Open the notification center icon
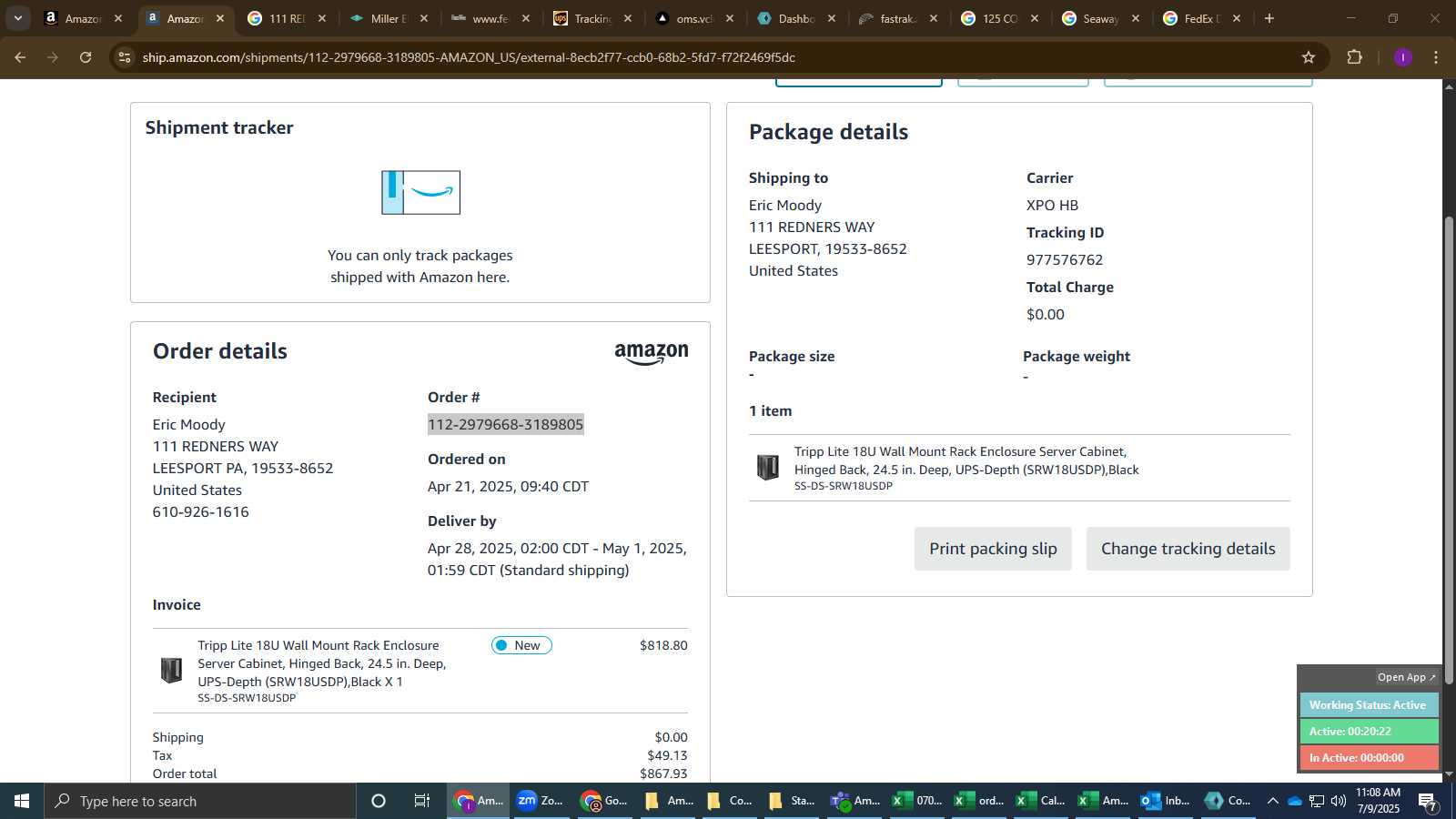Viewport: 1456px width, 819px height. coord(1429,801)
